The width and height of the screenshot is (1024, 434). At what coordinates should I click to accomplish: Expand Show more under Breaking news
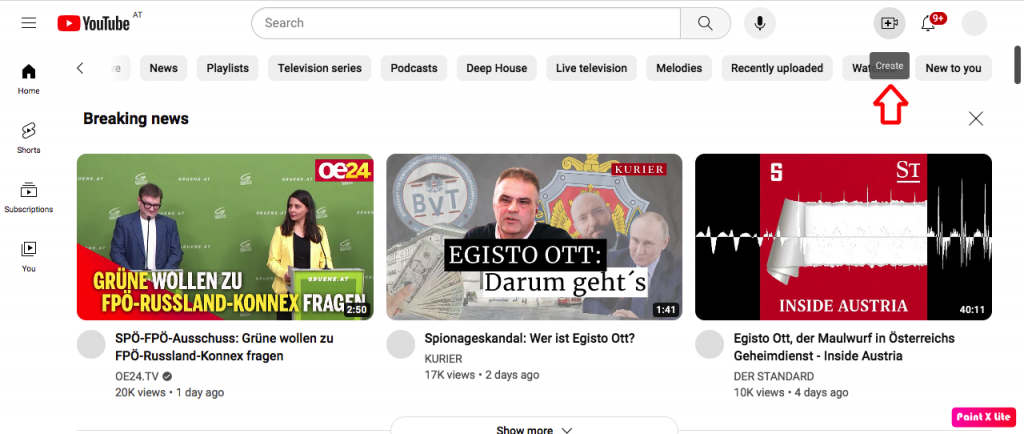[x=534, y=426]
